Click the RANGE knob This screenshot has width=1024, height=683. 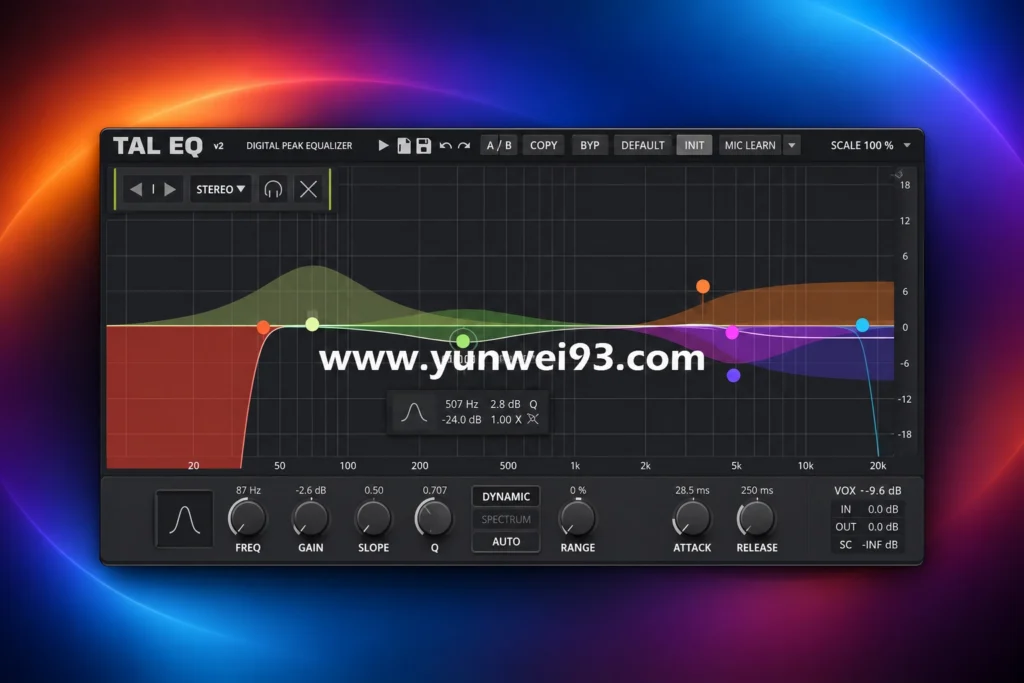pyautogui.click(x=577, y=518)
